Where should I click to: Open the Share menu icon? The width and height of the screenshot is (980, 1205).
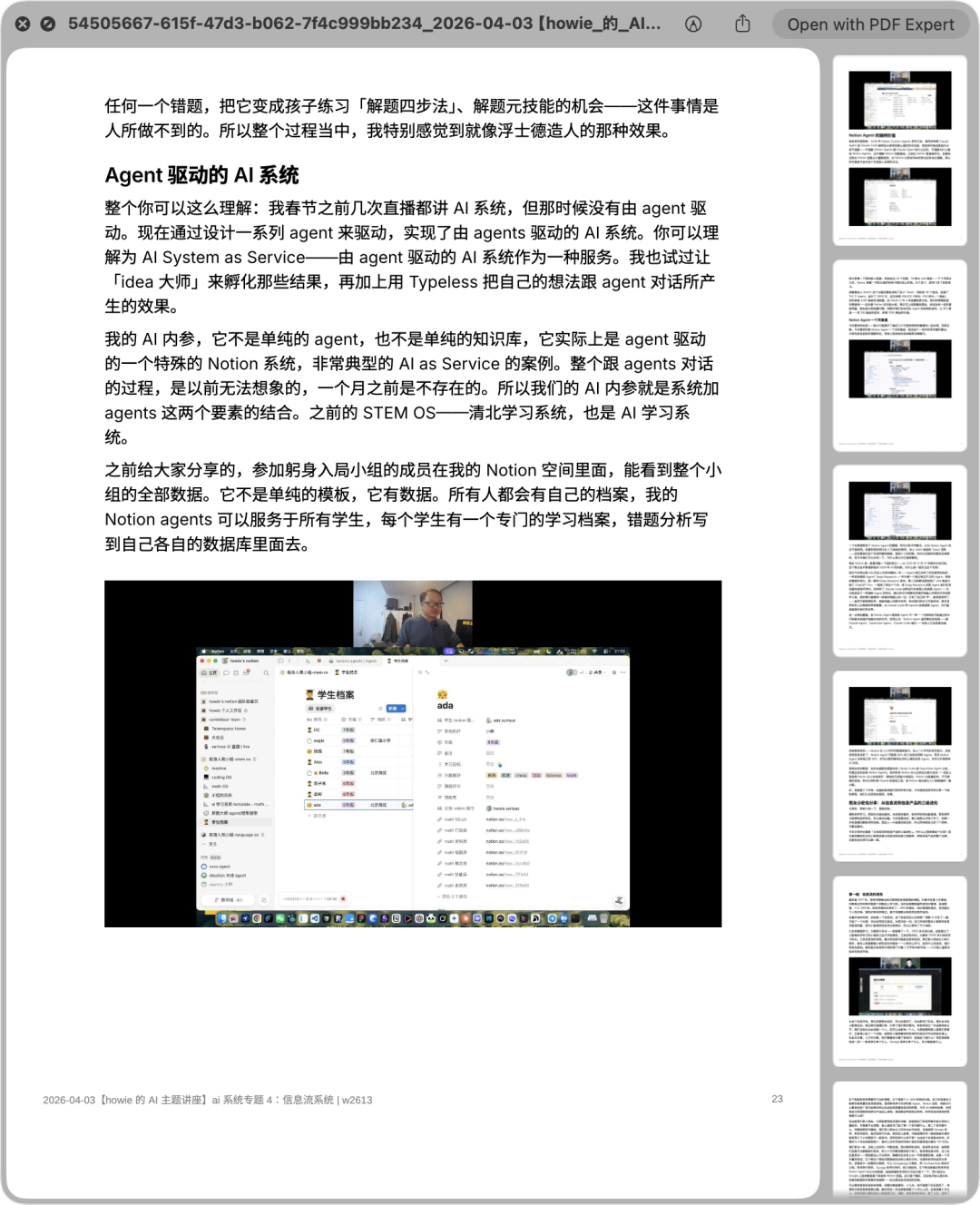(743, 24)
